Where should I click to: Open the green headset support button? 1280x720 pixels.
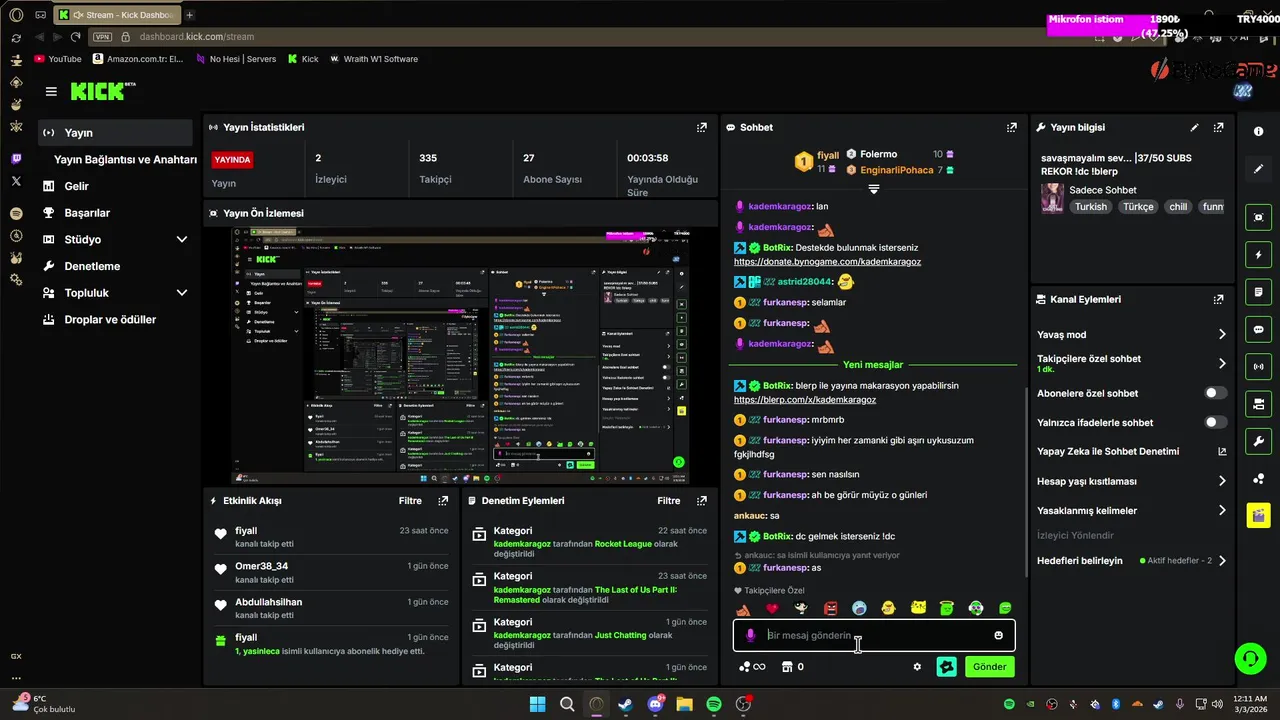coord(1250,658)
